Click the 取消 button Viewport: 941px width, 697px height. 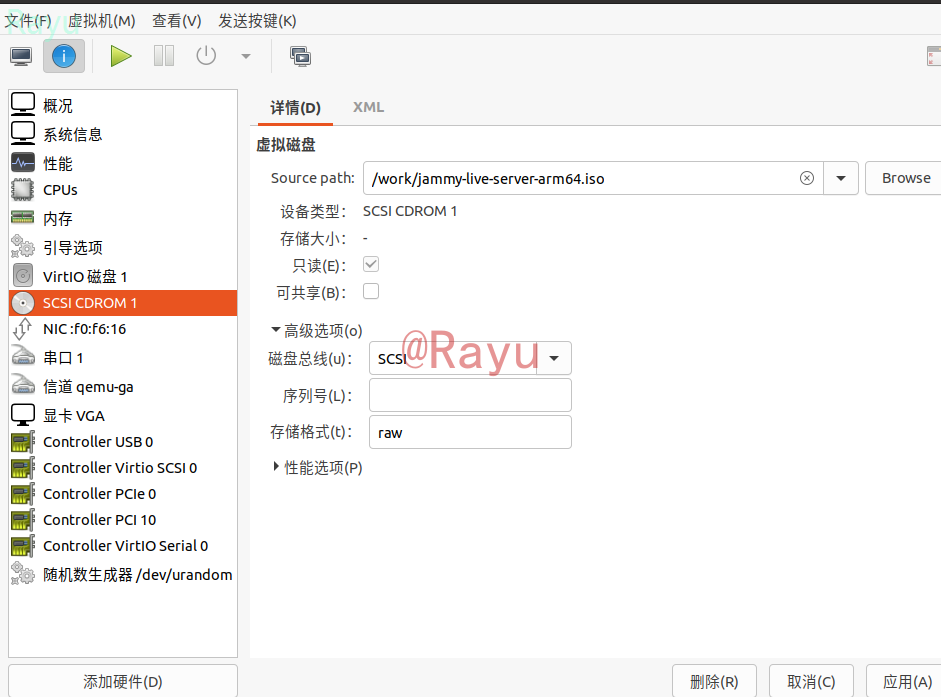(811, 681)
